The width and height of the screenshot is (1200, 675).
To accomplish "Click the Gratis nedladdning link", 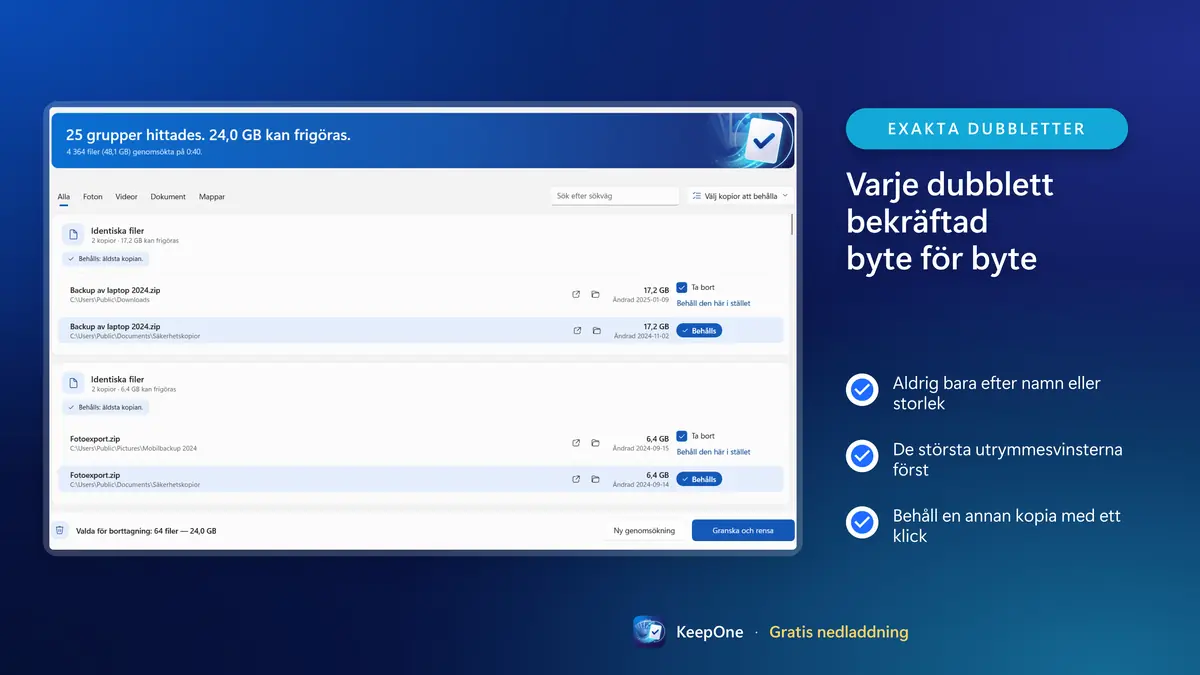I will [839, 632].
